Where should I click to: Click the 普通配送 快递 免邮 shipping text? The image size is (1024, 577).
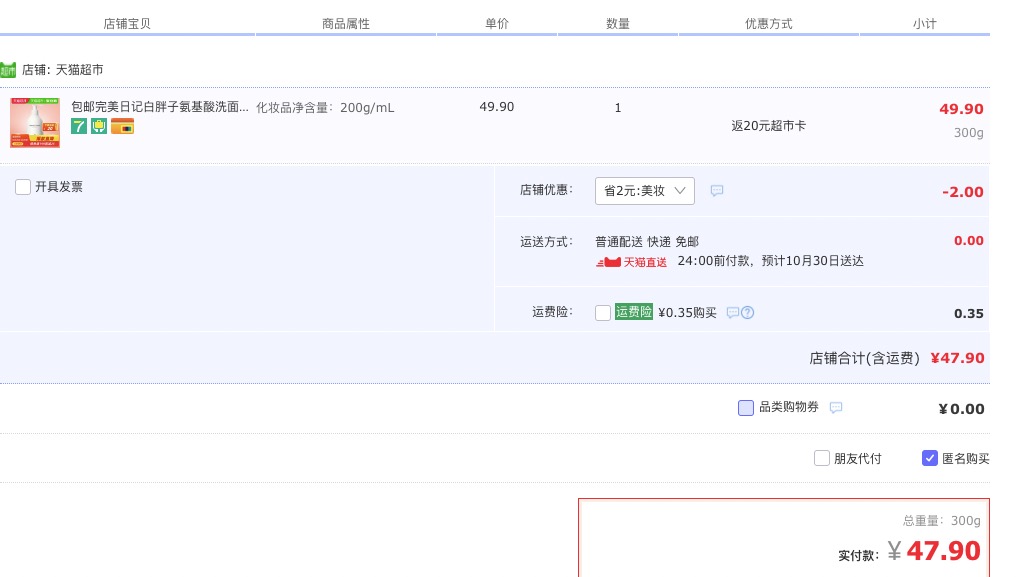(x=647, y=242)
